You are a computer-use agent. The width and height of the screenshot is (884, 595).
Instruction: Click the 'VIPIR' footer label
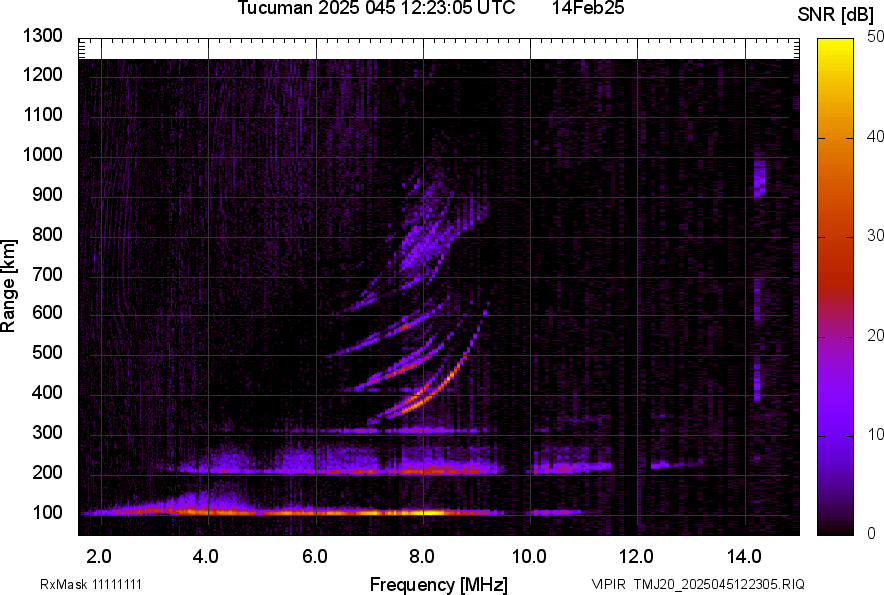609,584
